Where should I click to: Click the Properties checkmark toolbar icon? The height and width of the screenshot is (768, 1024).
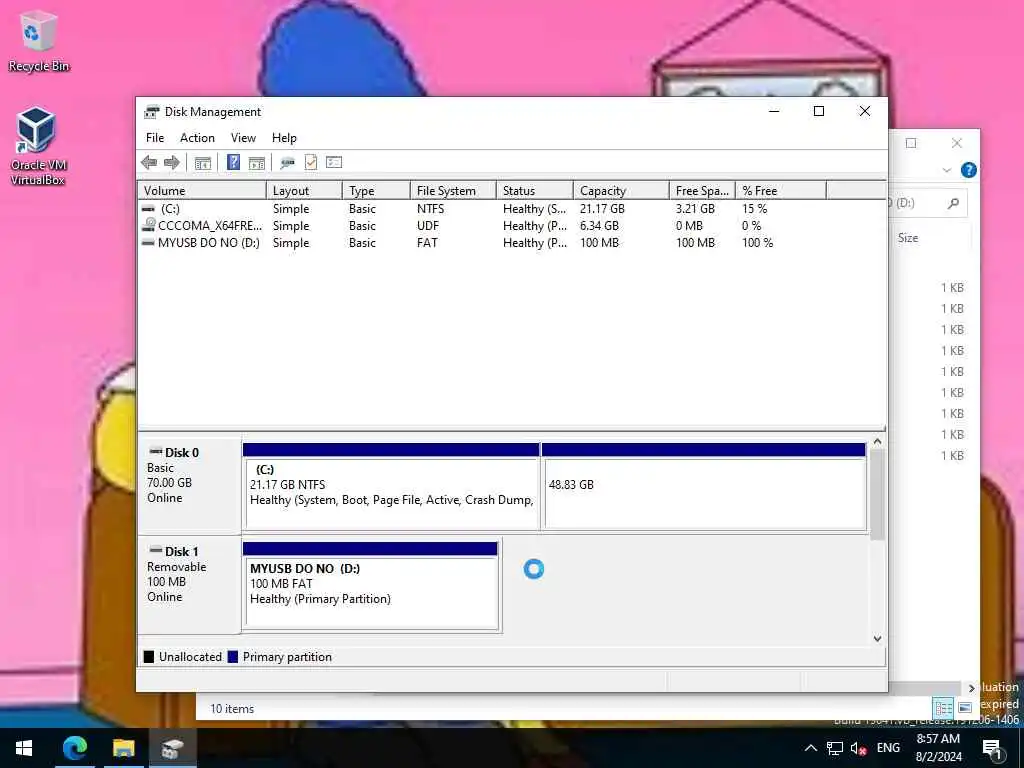[x=311, y=162]
